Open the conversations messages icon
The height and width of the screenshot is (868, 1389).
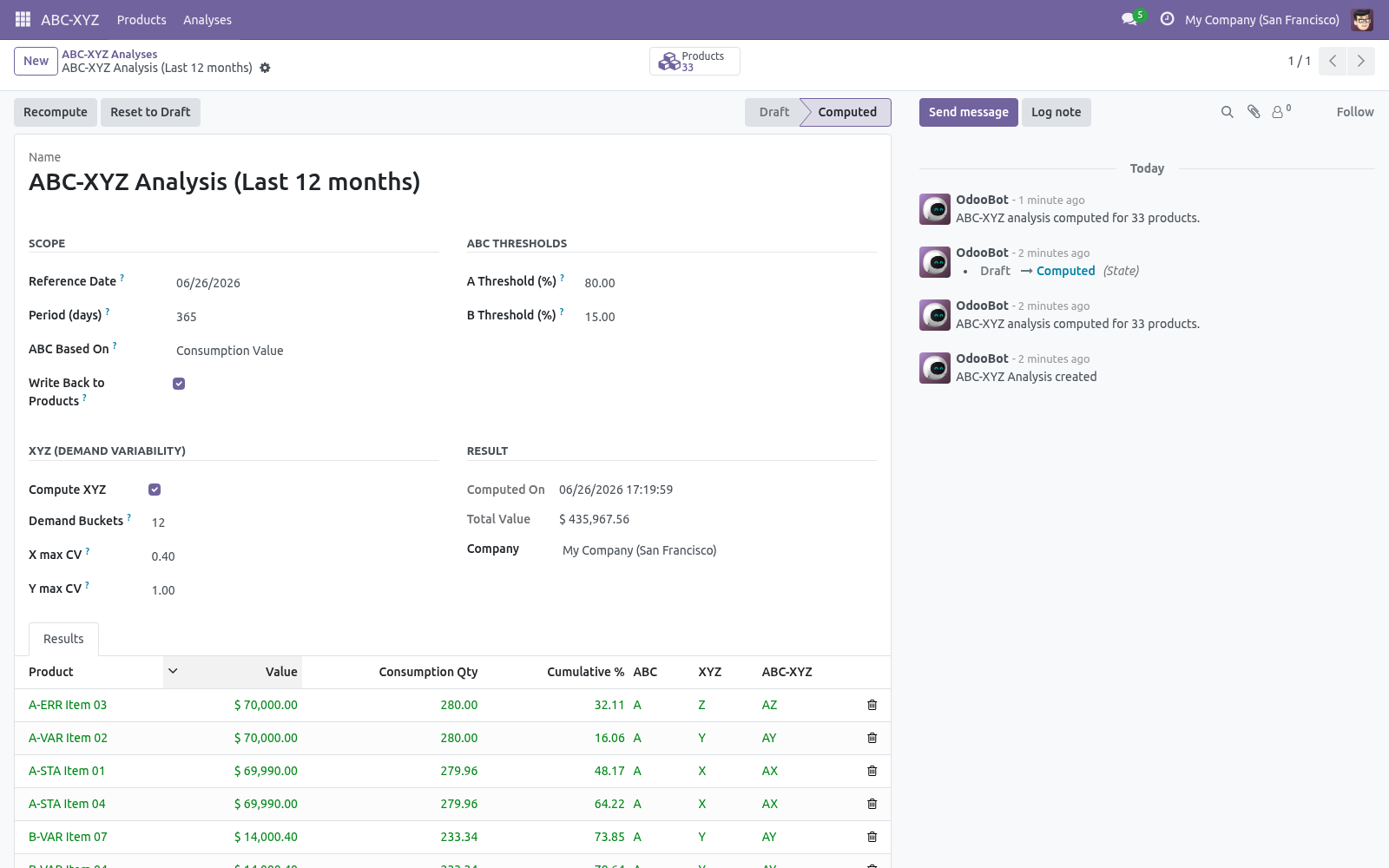coord(1129,19)
